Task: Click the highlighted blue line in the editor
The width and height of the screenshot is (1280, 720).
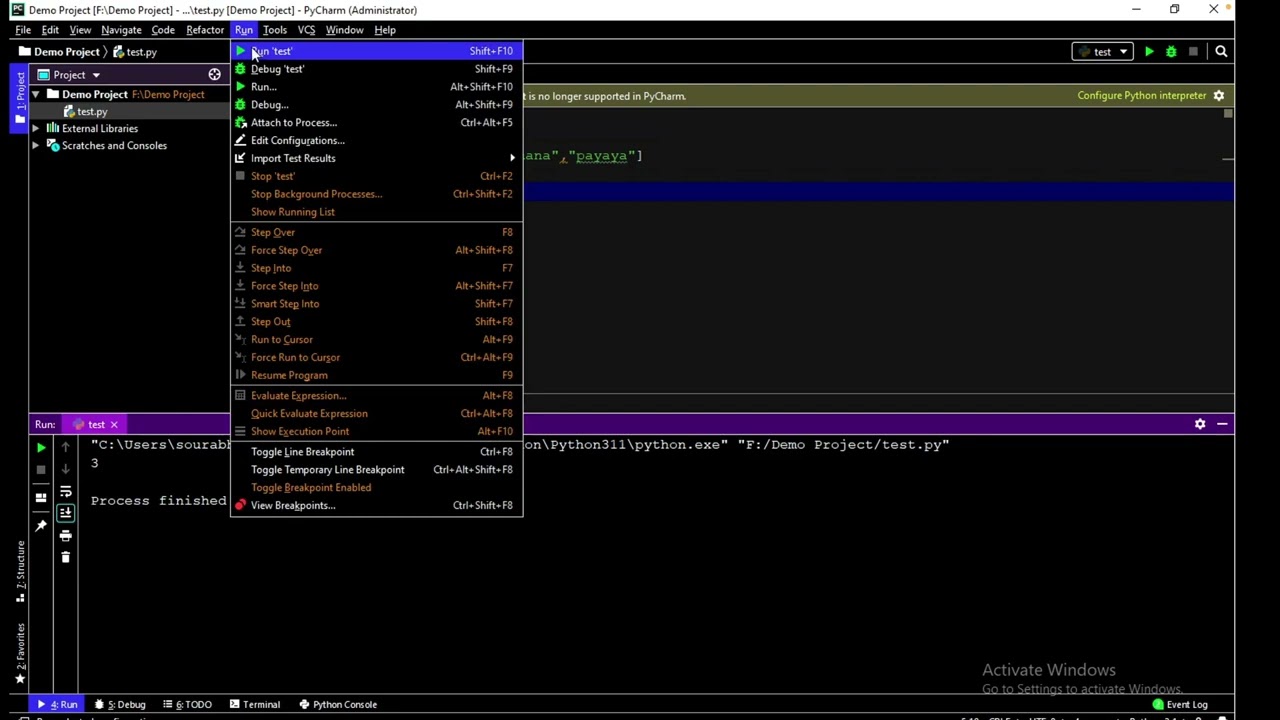Action: 878,192
